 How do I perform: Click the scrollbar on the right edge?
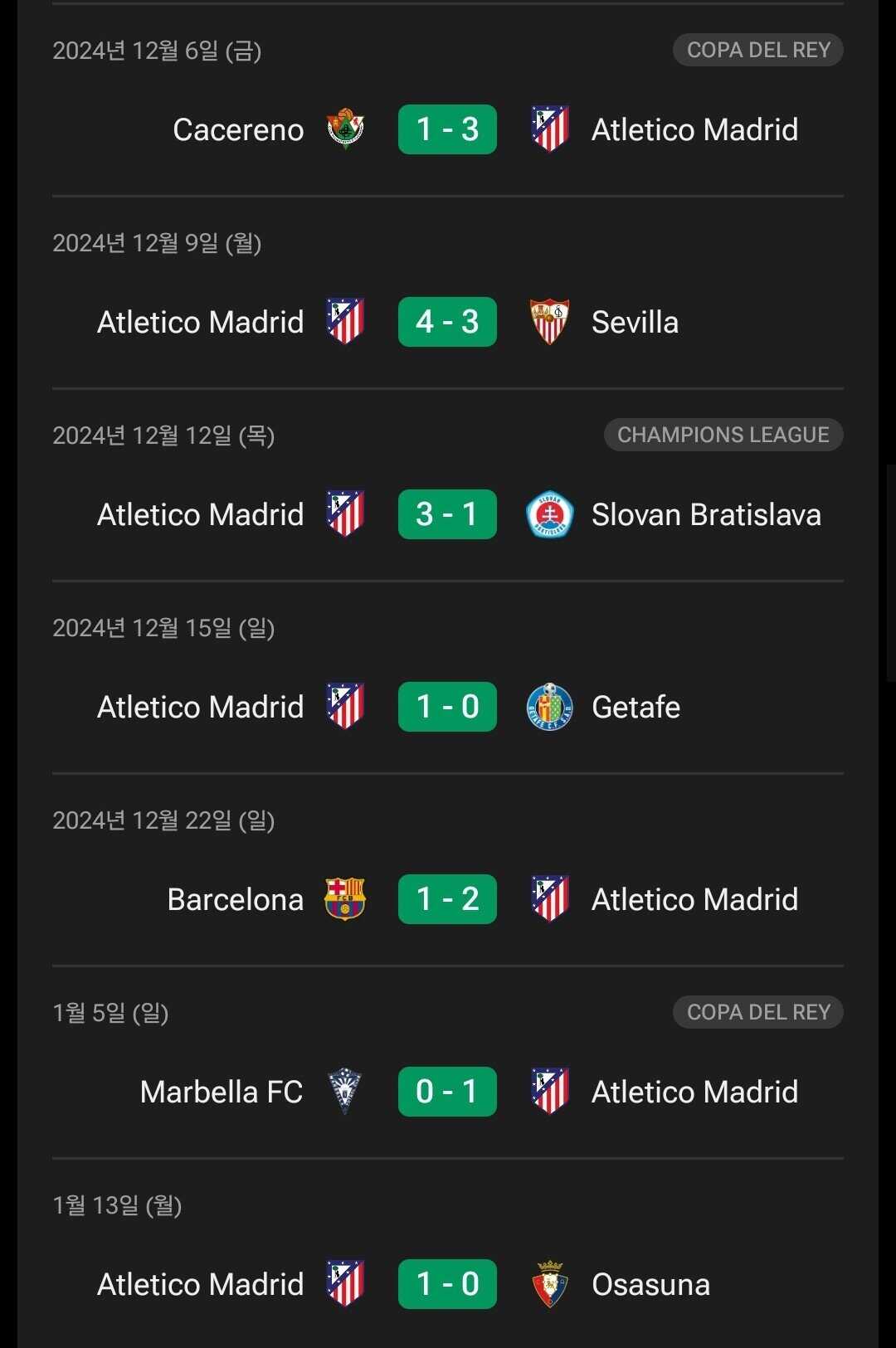[889, 572]
